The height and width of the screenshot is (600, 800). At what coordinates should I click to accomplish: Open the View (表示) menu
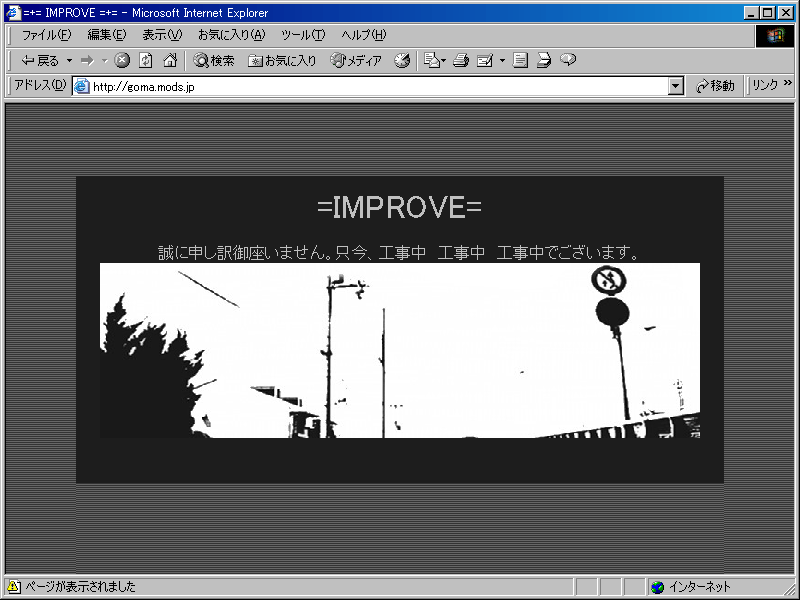click(162, 35)
